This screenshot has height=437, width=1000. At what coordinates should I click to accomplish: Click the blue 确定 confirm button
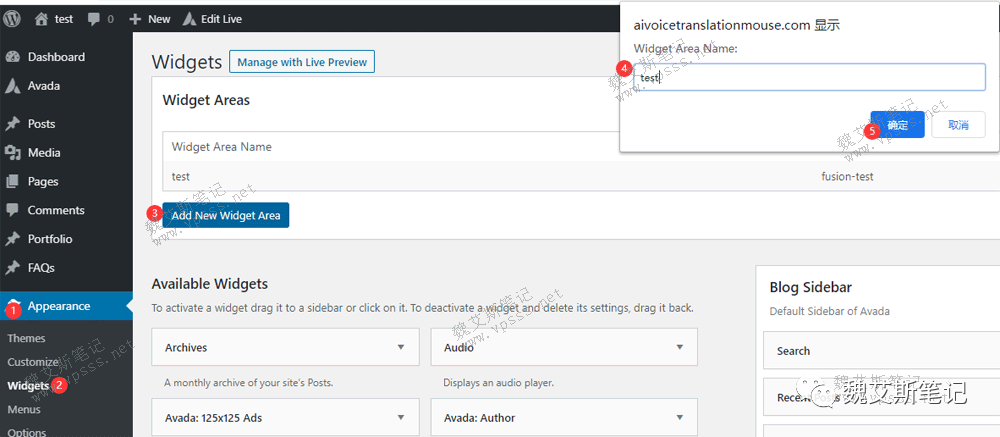[897, 124]
